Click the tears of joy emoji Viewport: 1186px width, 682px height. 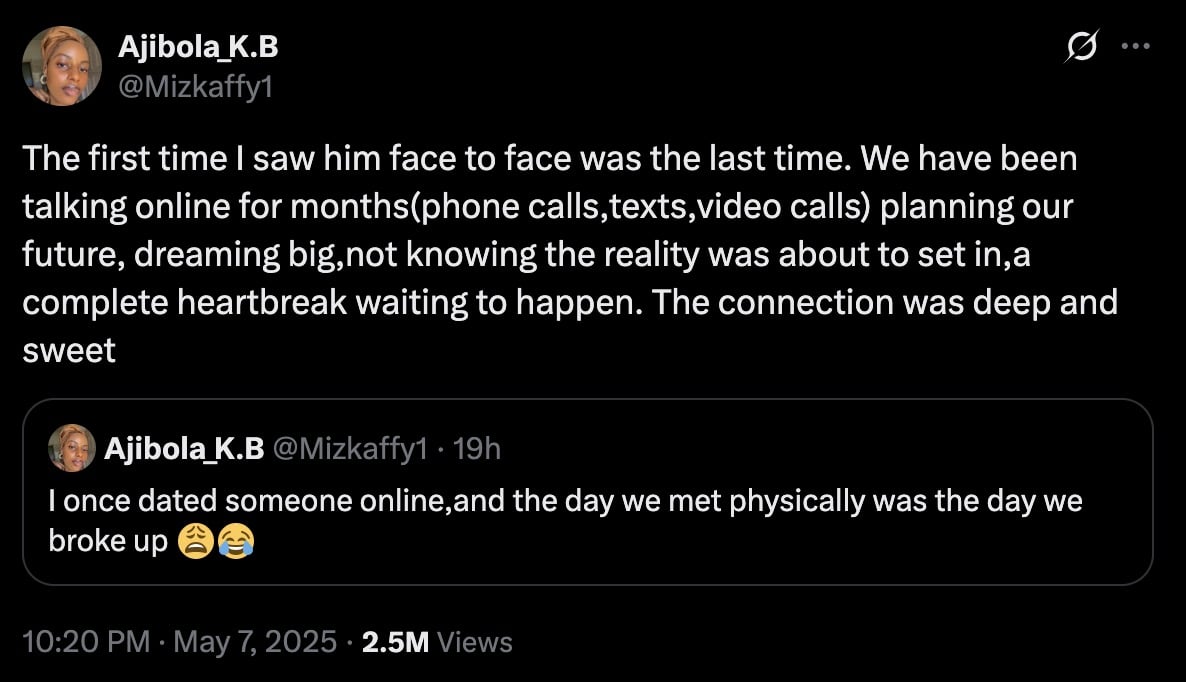click(235, 541)
